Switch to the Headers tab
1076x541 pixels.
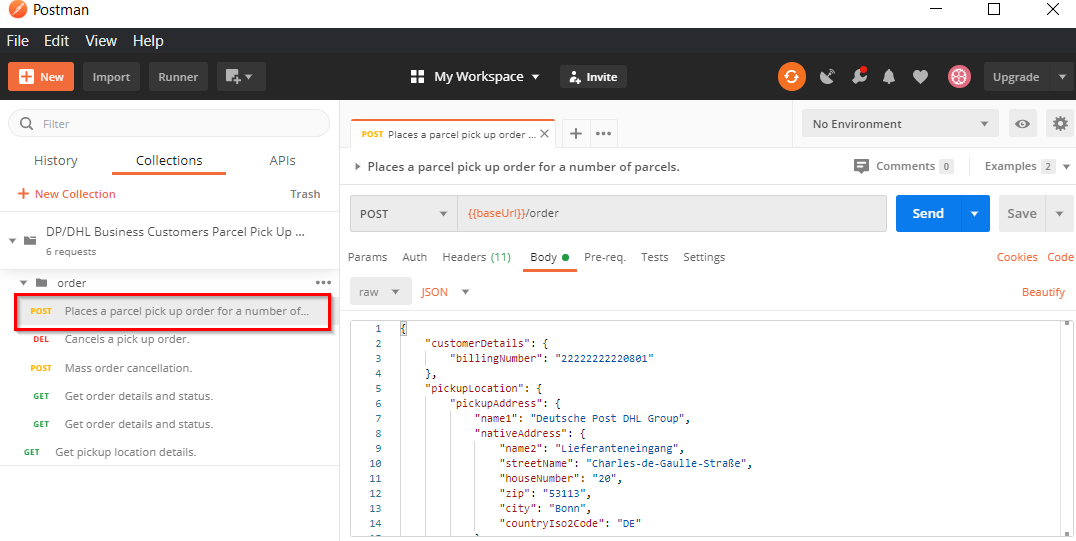point(476,257)
